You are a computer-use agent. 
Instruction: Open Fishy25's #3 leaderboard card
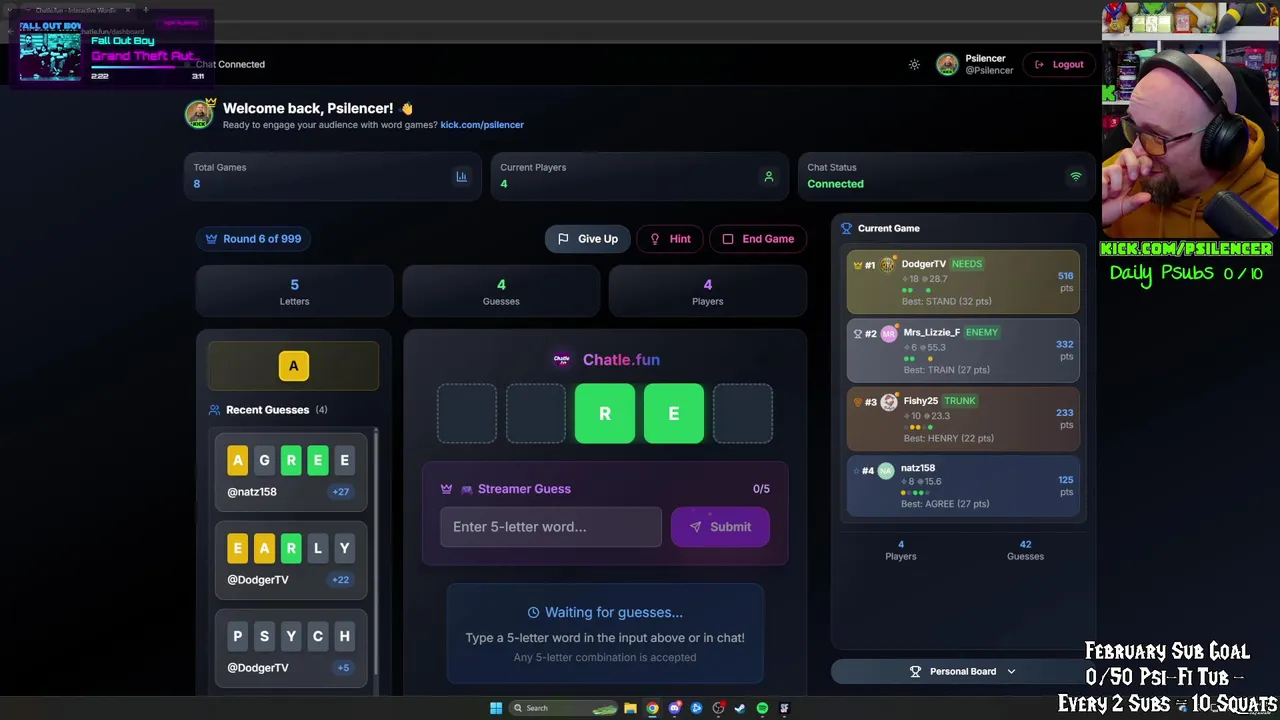963,418
